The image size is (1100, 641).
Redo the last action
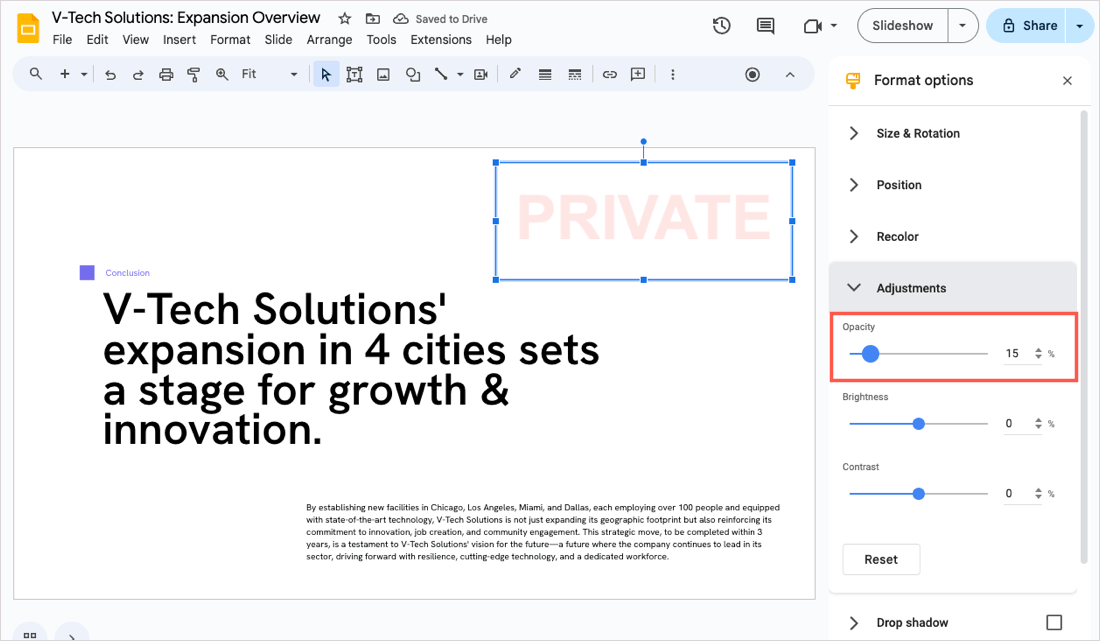tap(138, 74)
